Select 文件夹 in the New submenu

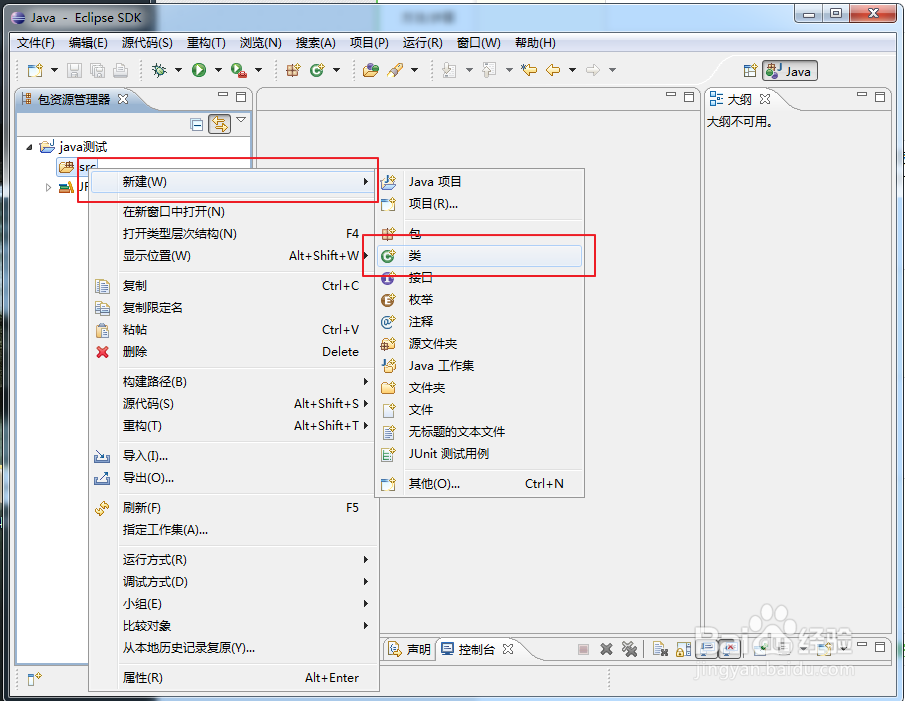click(x=479, y=387)
